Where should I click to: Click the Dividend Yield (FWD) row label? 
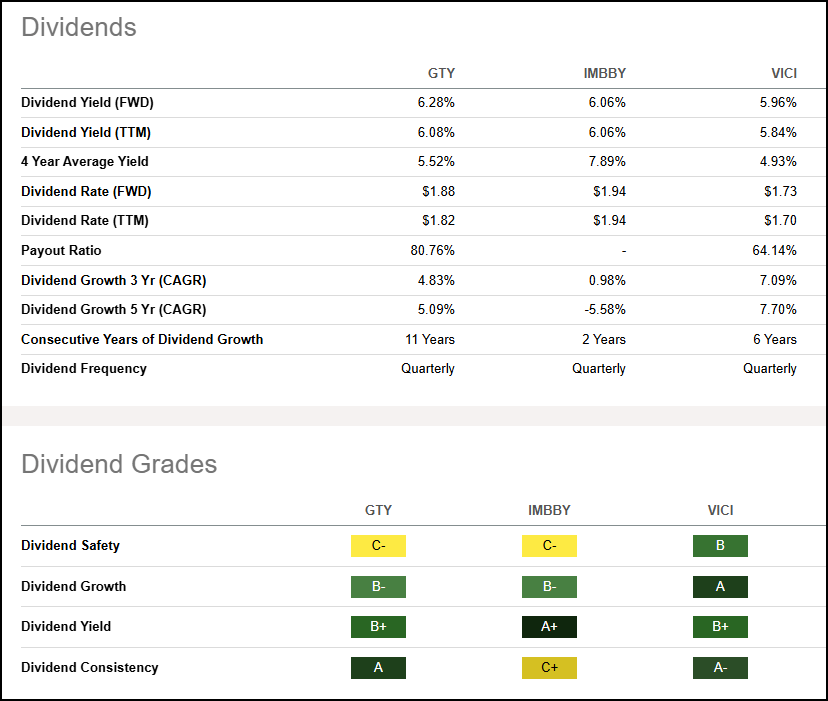click(85, 102)
